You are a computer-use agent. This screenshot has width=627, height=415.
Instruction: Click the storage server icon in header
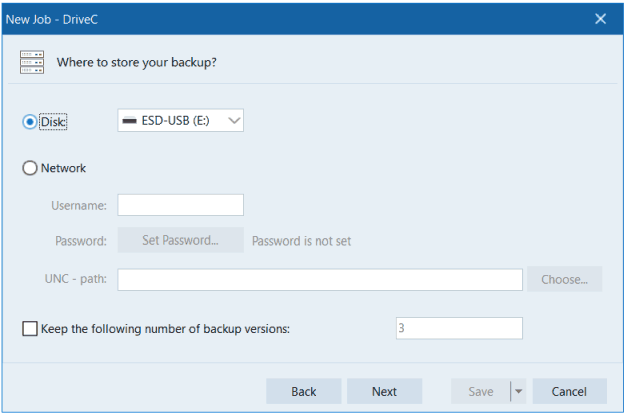point(31,62)
